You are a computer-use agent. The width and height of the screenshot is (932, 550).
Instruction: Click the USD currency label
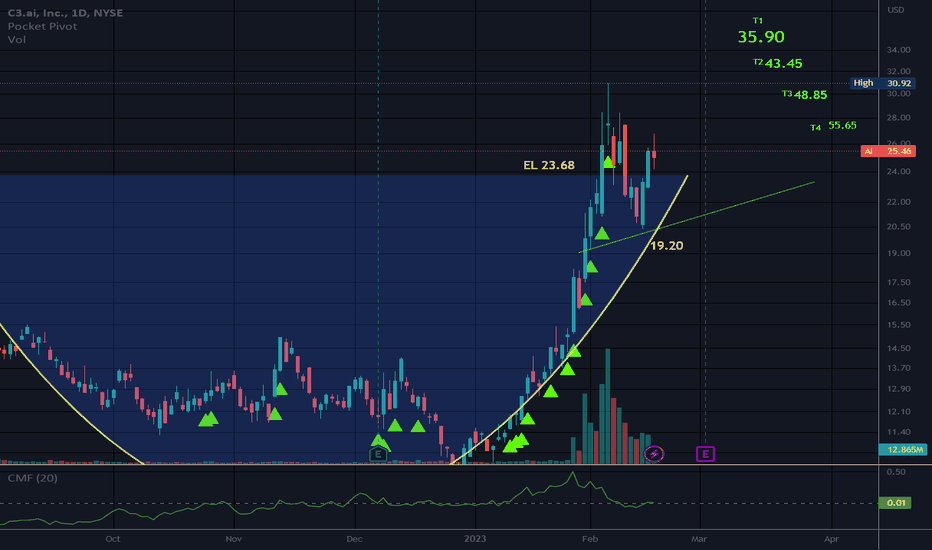[896, 10]
